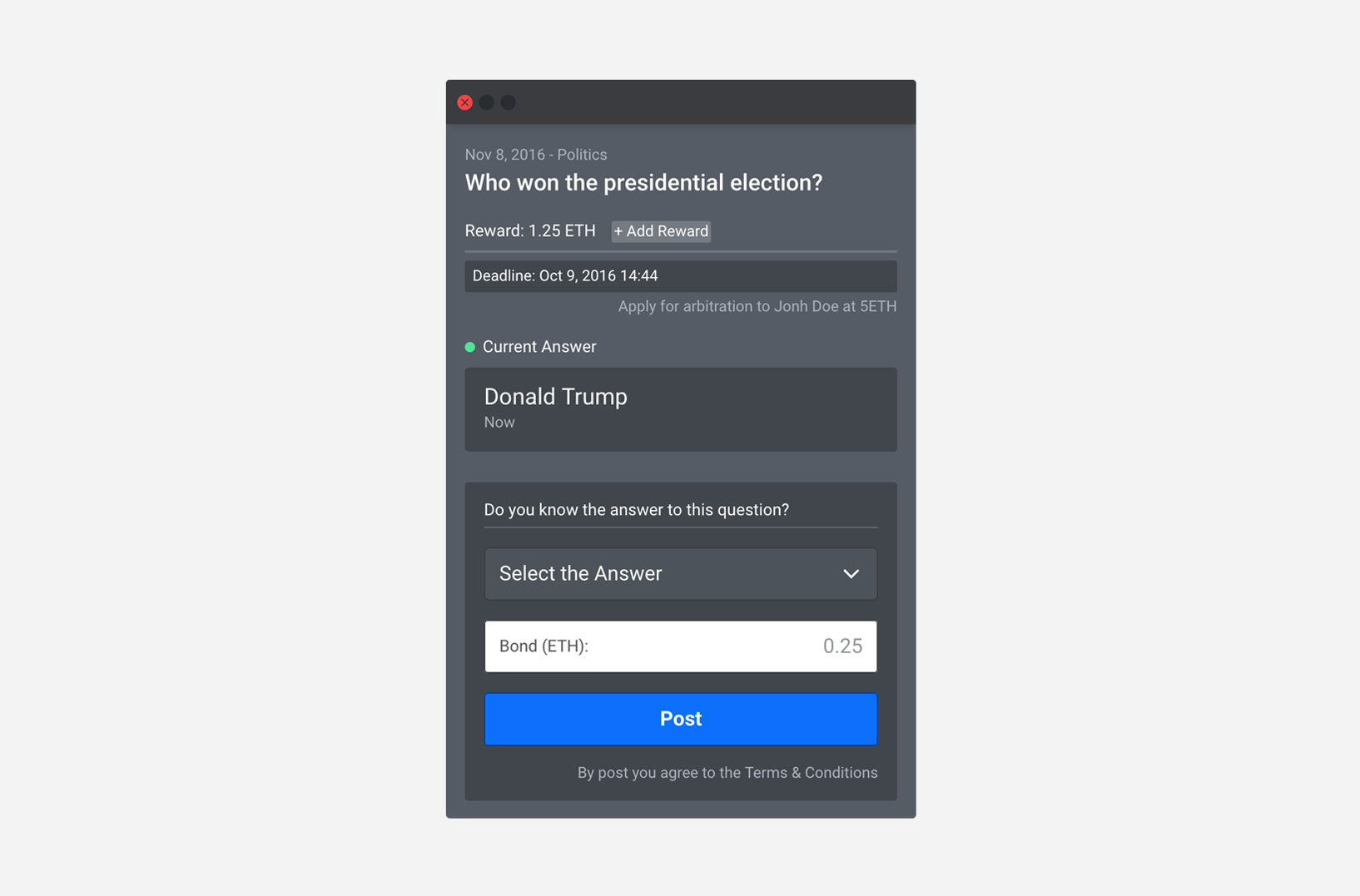Image resolution: width=1360 pixels, height=896 pixels.
Task: Click the Reward: 1.25 ETH label
Action: click(x=530, y=231)
